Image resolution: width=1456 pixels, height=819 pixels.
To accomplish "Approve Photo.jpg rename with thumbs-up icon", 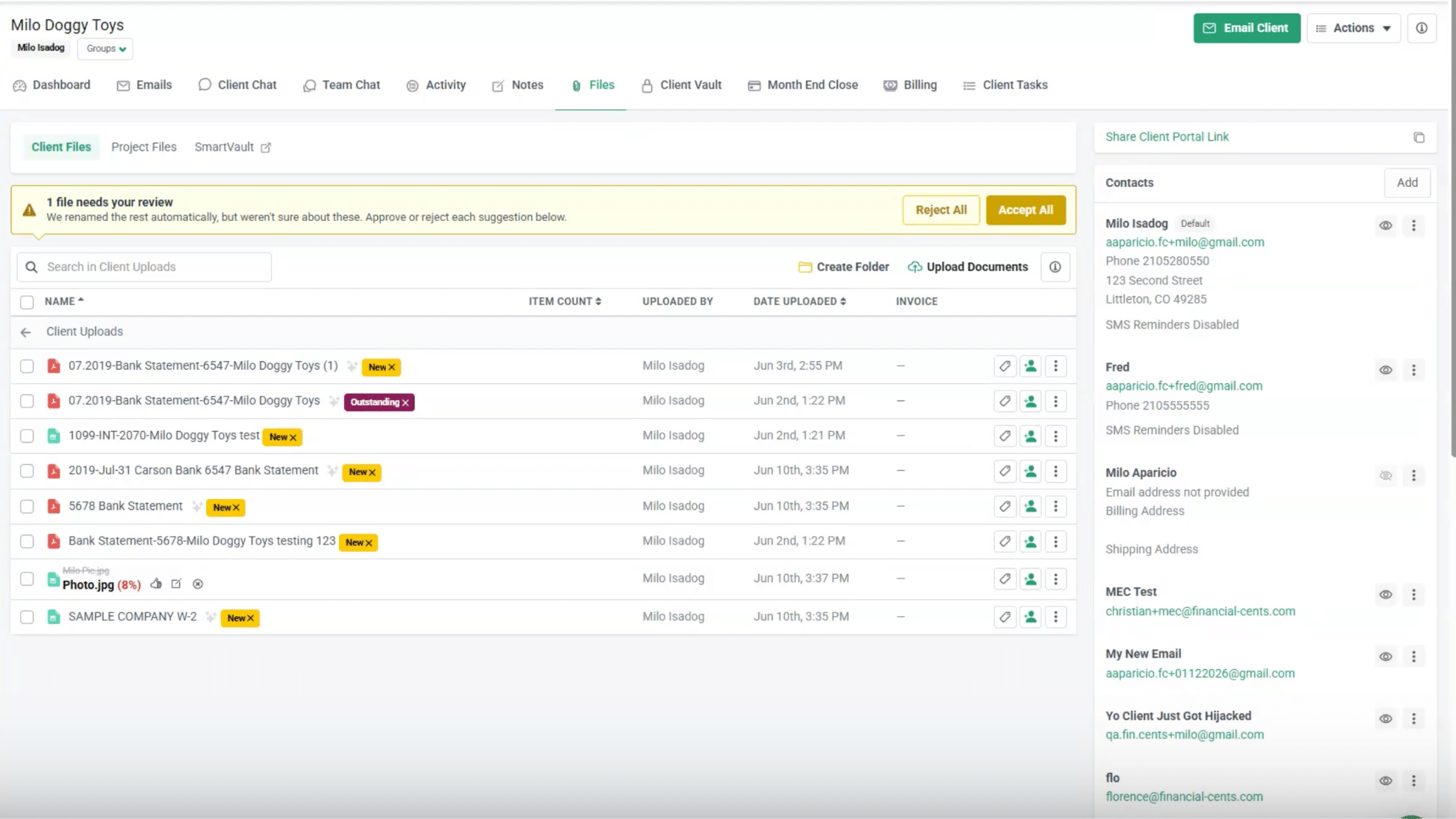I will pyautogui.click(x=156, y=584).
